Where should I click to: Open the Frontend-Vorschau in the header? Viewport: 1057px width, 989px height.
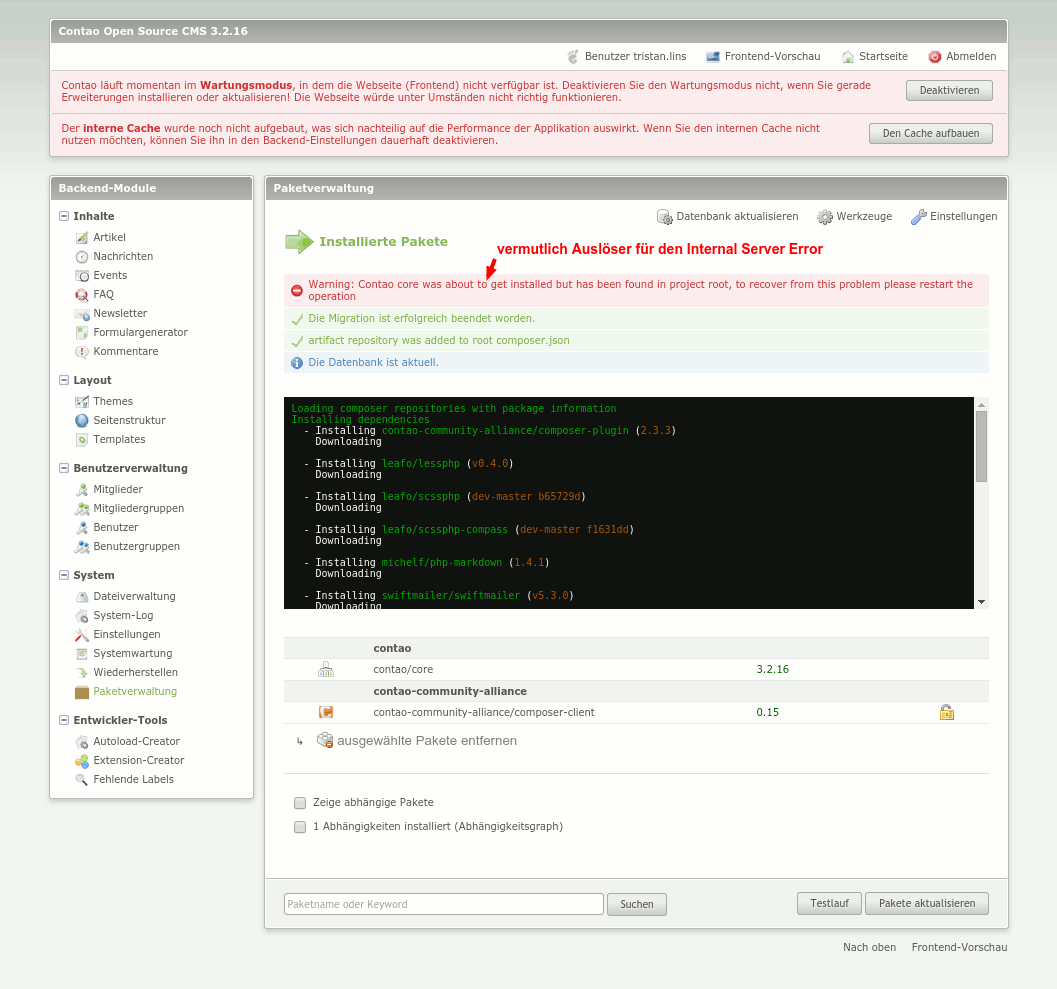coord(763,57)
